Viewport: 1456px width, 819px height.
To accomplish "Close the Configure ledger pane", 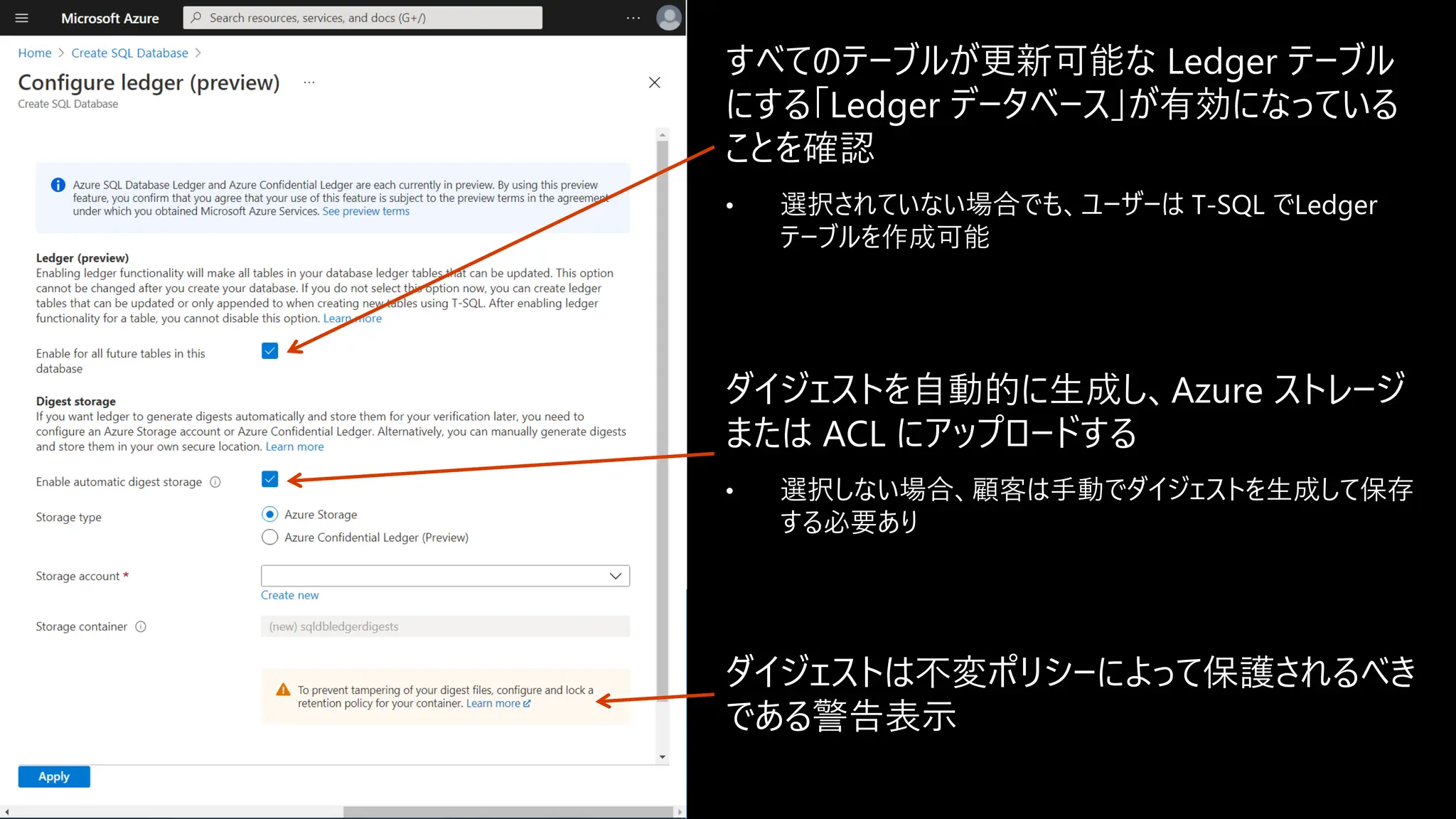I will tap(654, 82).
